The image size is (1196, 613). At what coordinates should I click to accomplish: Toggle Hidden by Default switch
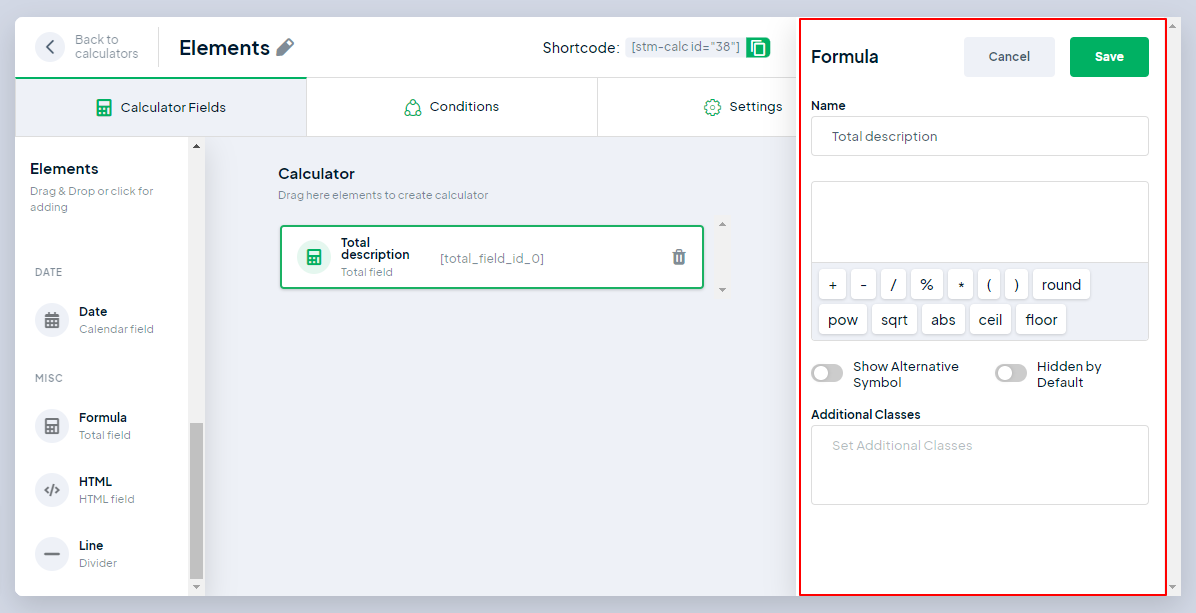[x=1010, y=373]
